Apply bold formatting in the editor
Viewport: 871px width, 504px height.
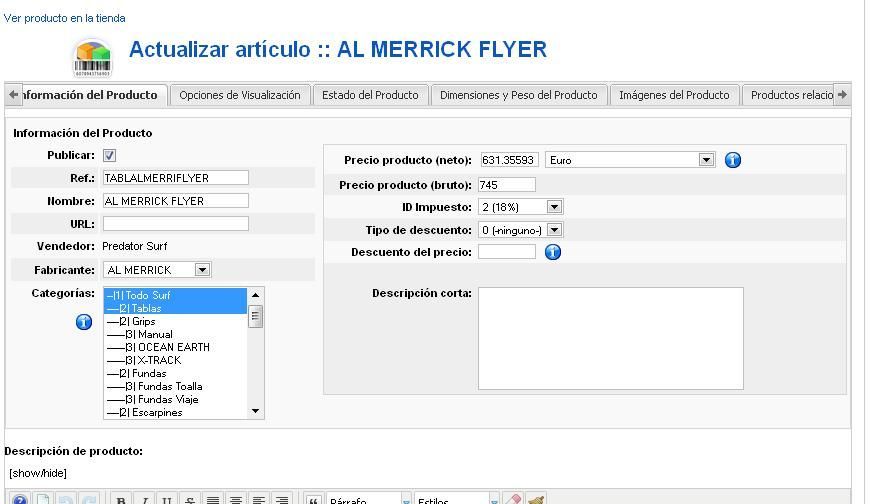pyautogui.click(x=121, y=500)
